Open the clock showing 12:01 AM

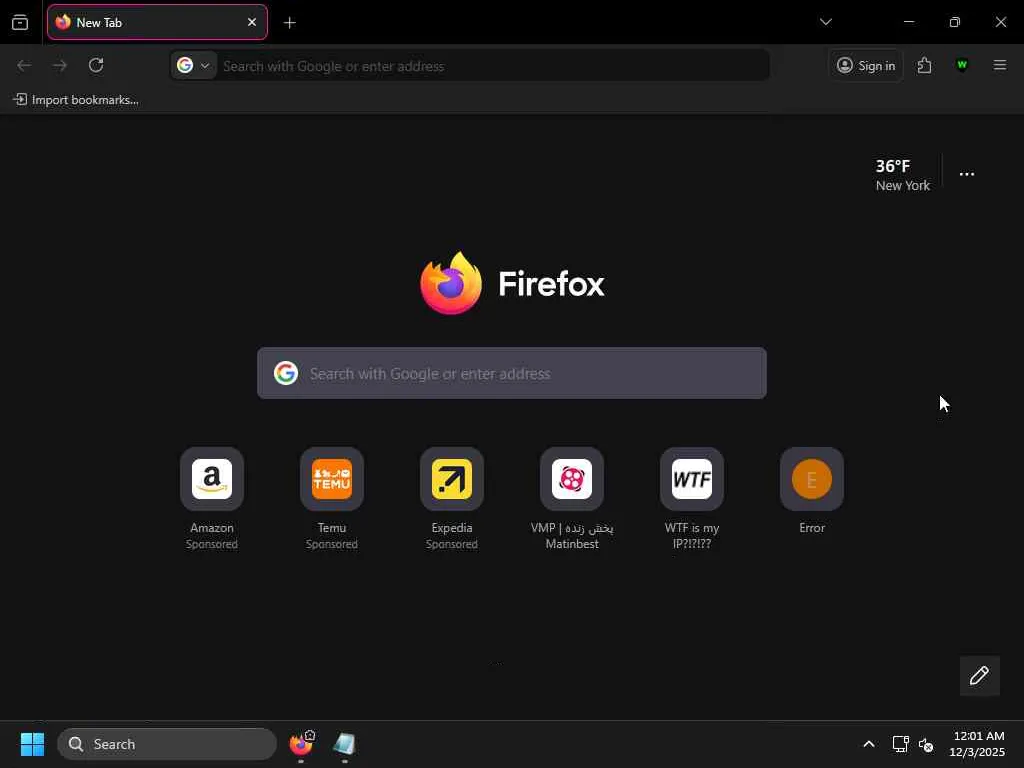coord(978,744)
